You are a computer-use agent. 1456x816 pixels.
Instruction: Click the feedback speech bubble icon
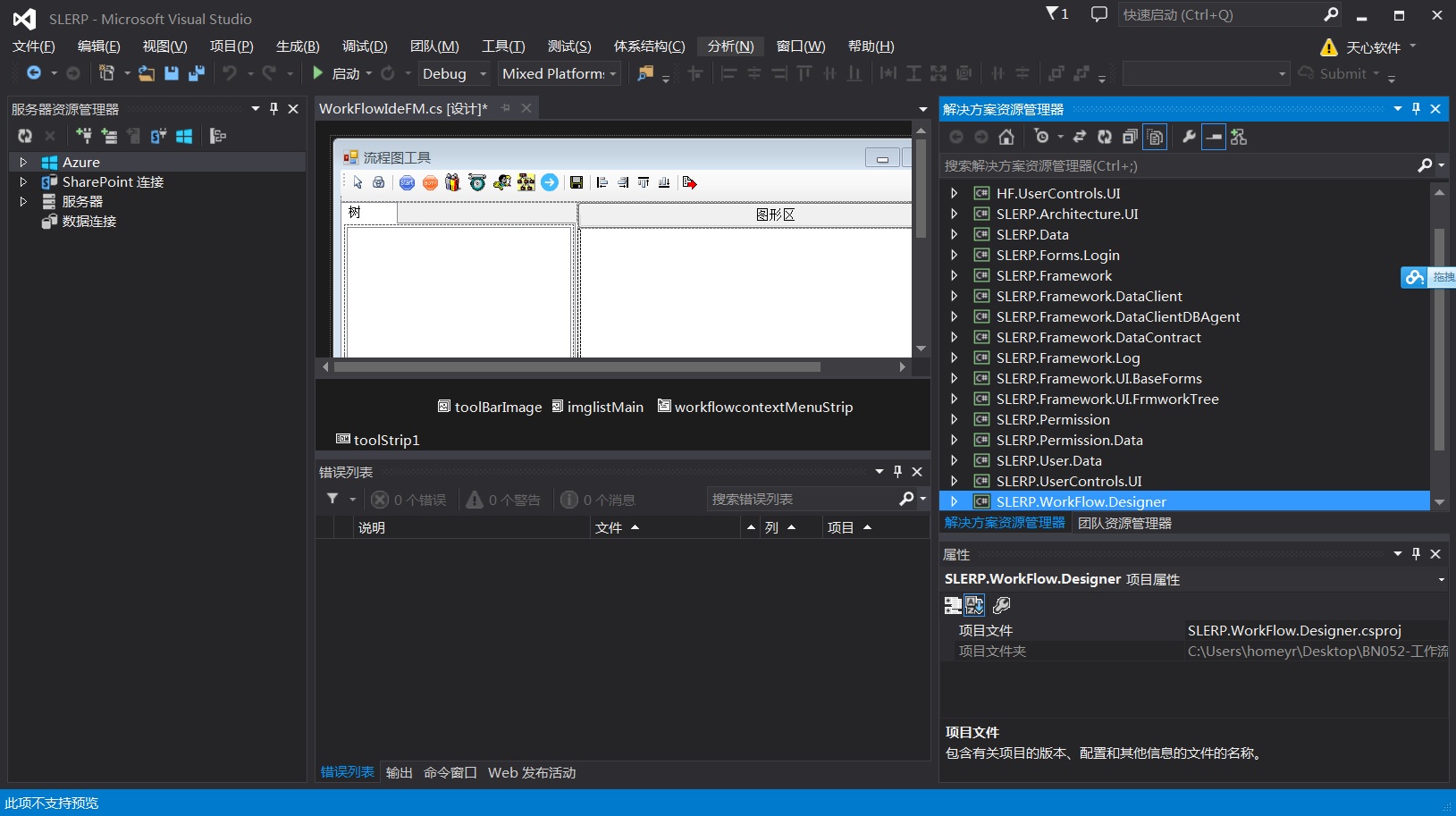(x=1098, y=13)
